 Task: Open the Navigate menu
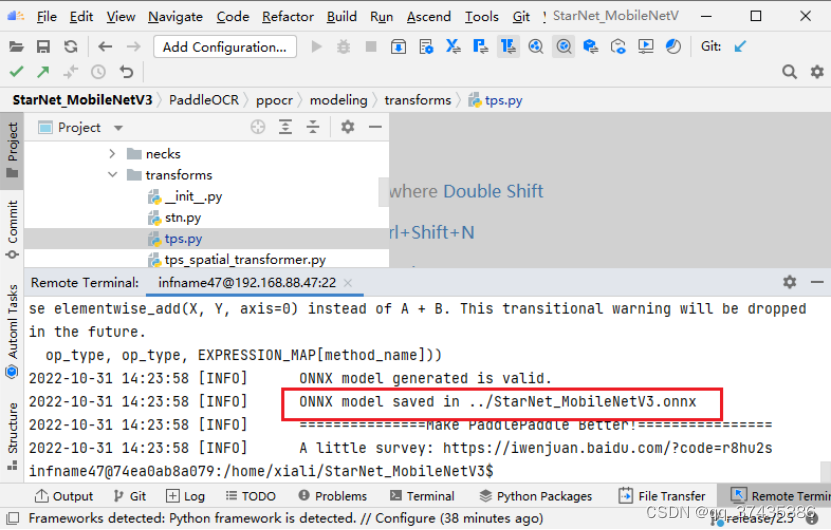click(175, 17)
